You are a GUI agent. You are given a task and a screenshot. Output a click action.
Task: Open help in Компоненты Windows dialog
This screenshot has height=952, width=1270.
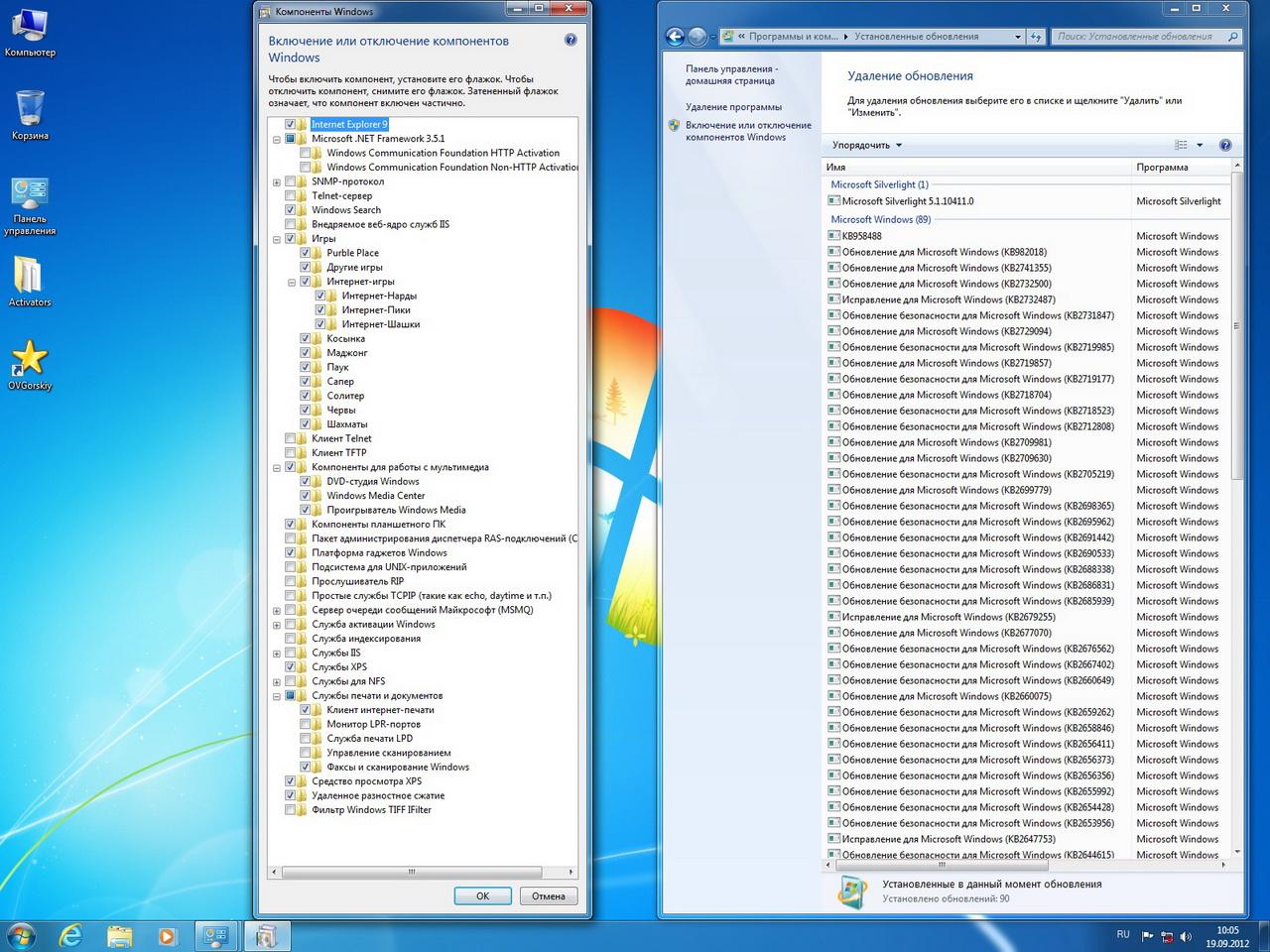click(x=571, y=41)
